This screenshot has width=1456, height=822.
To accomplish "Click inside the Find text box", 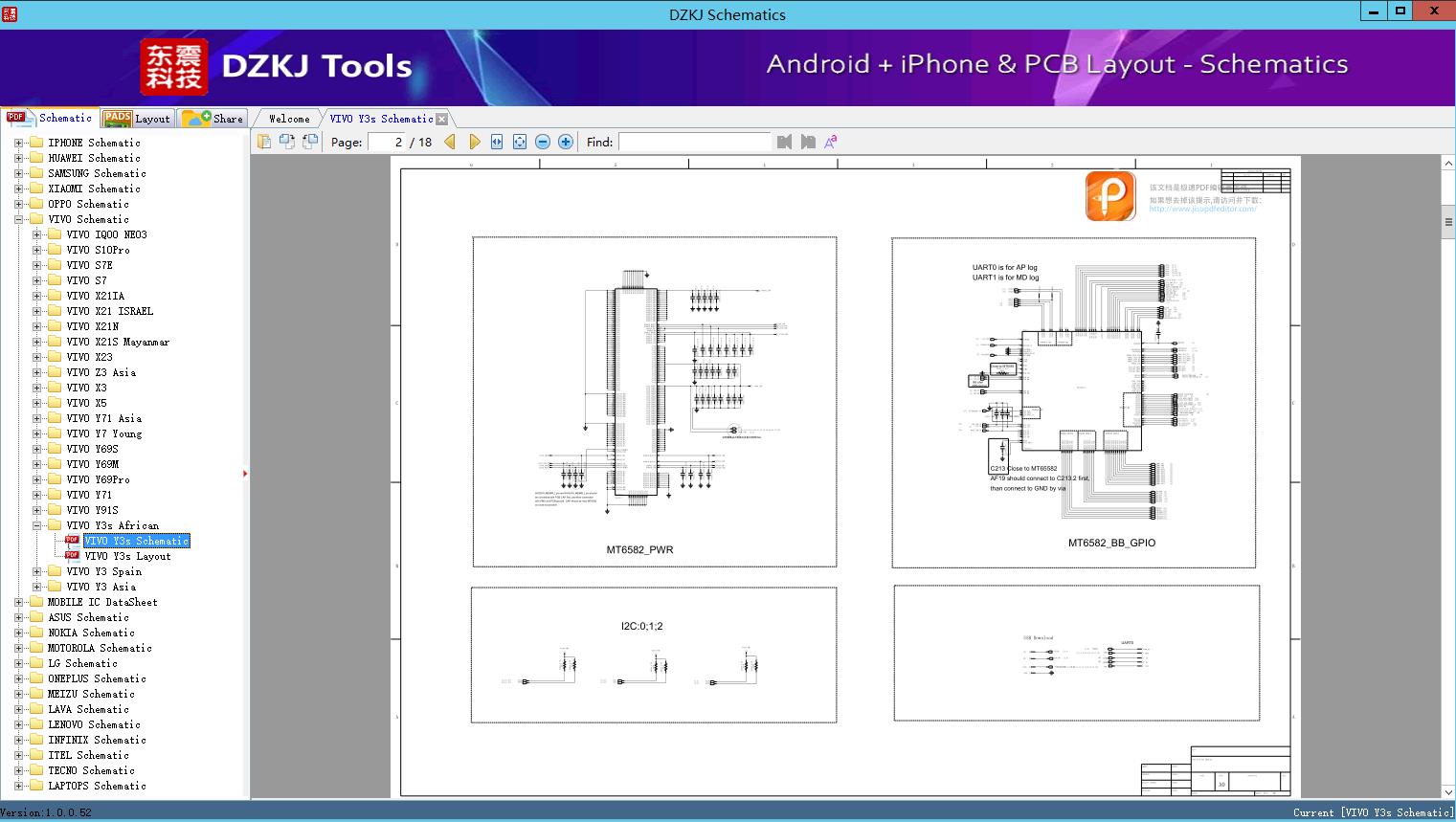I will pos(696,141).
